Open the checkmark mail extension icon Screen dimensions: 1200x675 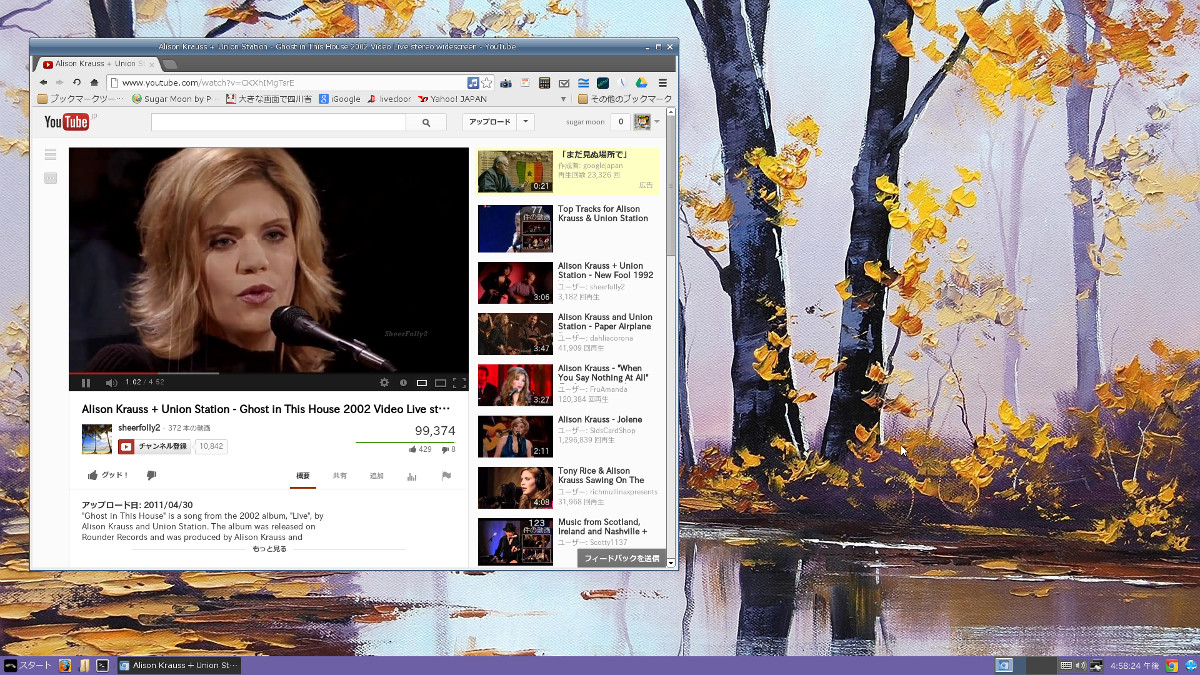564,82
